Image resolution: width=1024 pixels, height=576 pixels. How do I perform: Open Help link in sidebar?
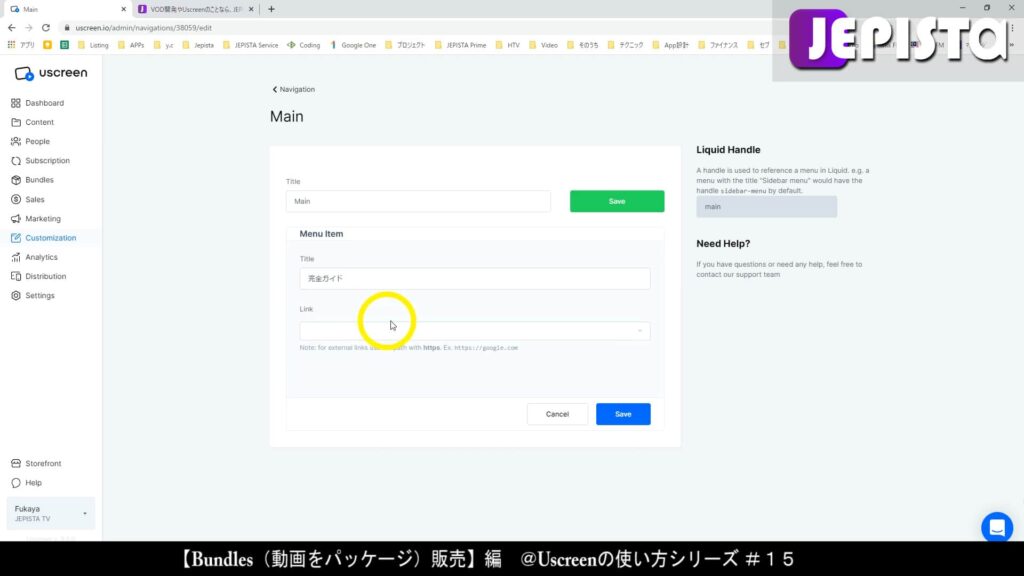click(33, 483)
